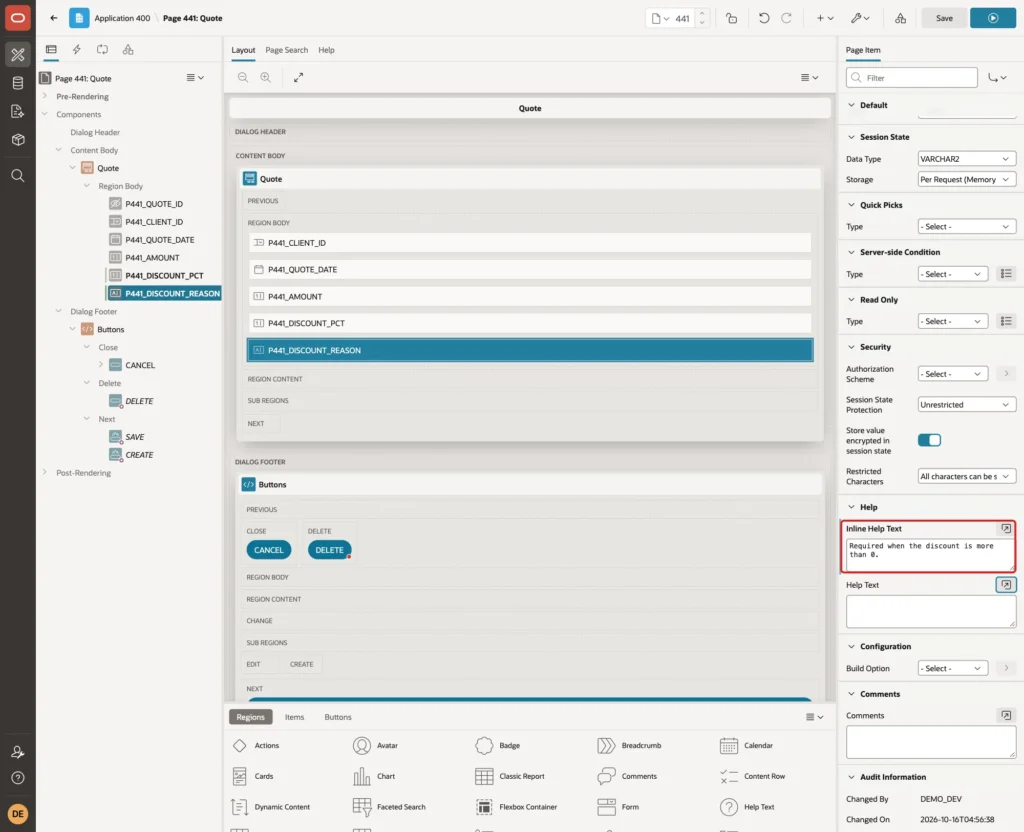Switch to the Processing tab icon
The height and width of the screenshot is (832, 1024).
point(103,50)
